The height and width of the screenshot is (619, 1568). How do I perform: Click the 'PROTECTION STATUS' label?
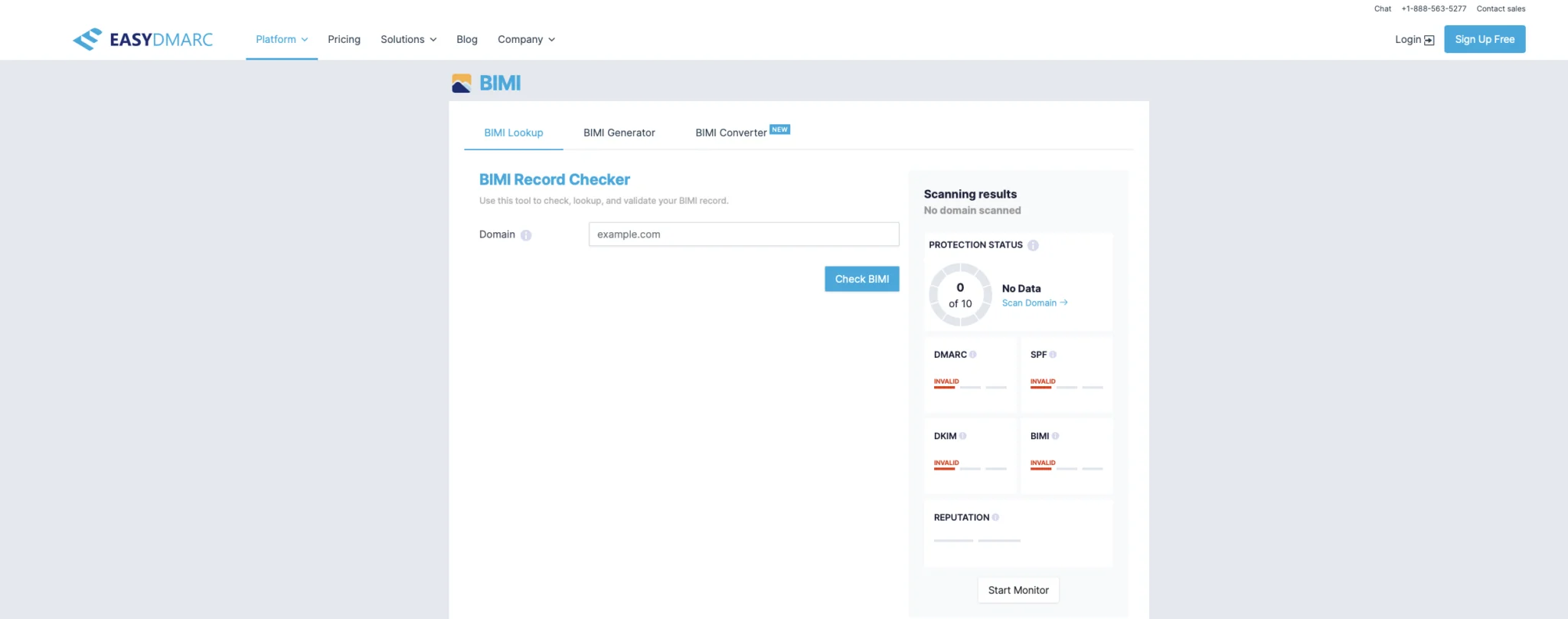point(975,245)
